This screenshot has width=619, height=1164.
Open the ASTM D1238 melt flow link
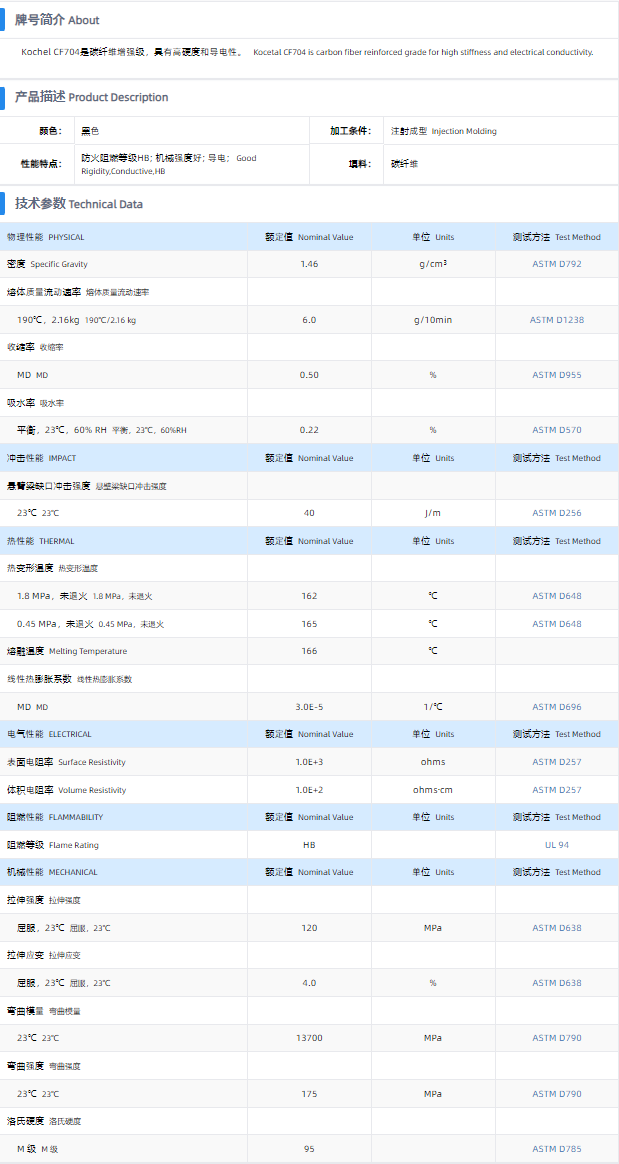556,320
